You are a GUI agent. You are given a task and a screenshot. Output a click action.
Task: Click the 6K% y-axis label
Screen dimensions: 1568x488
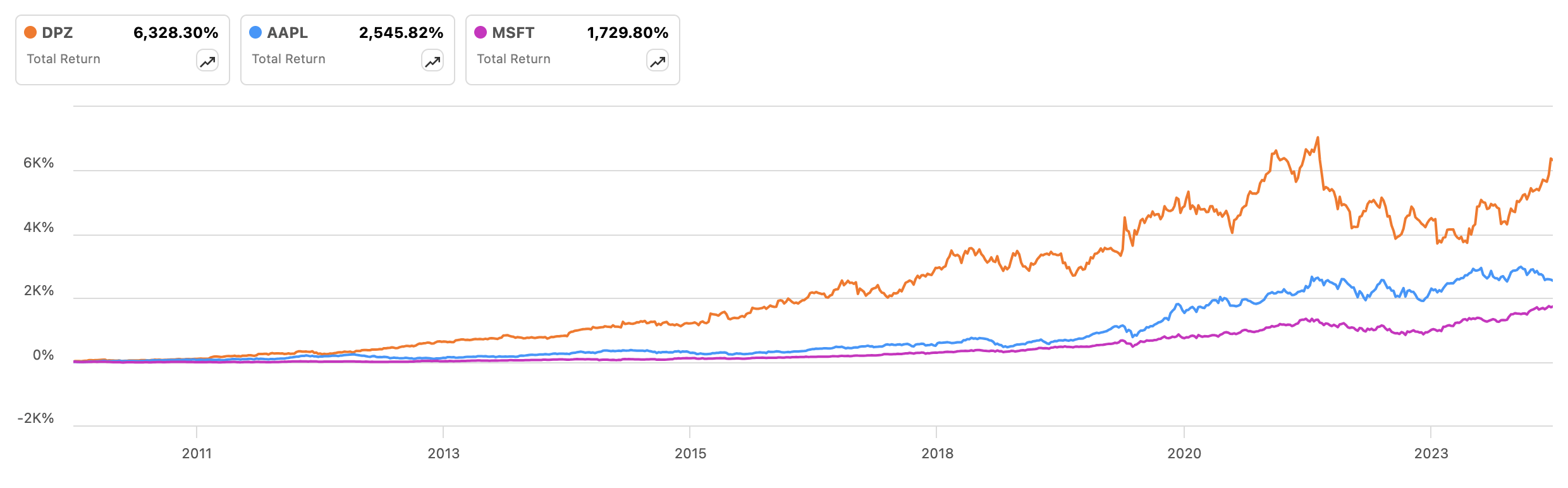pos(39,163)
